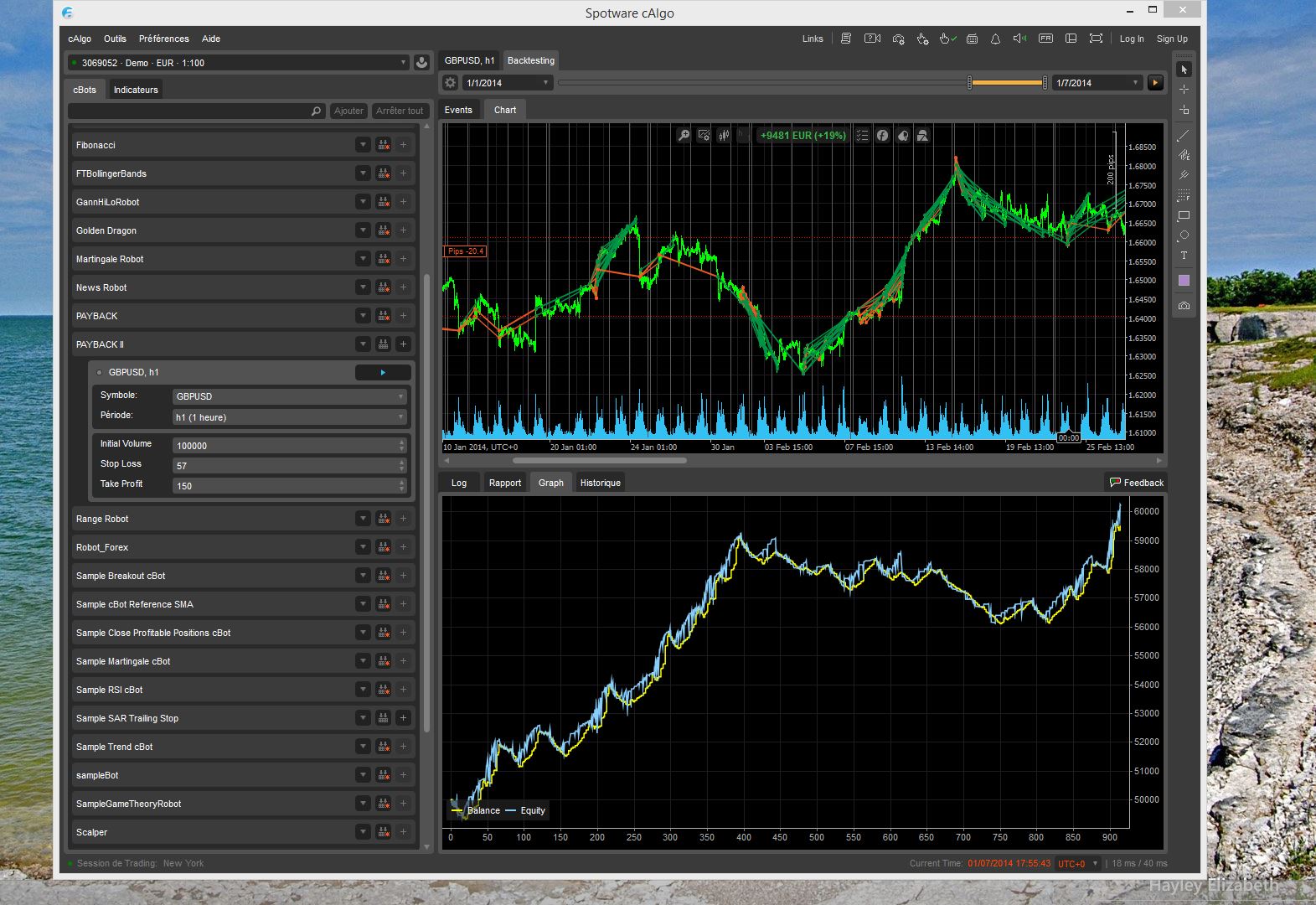
Task: Select the cursor pointer tool
Action: pos(1184,70)
